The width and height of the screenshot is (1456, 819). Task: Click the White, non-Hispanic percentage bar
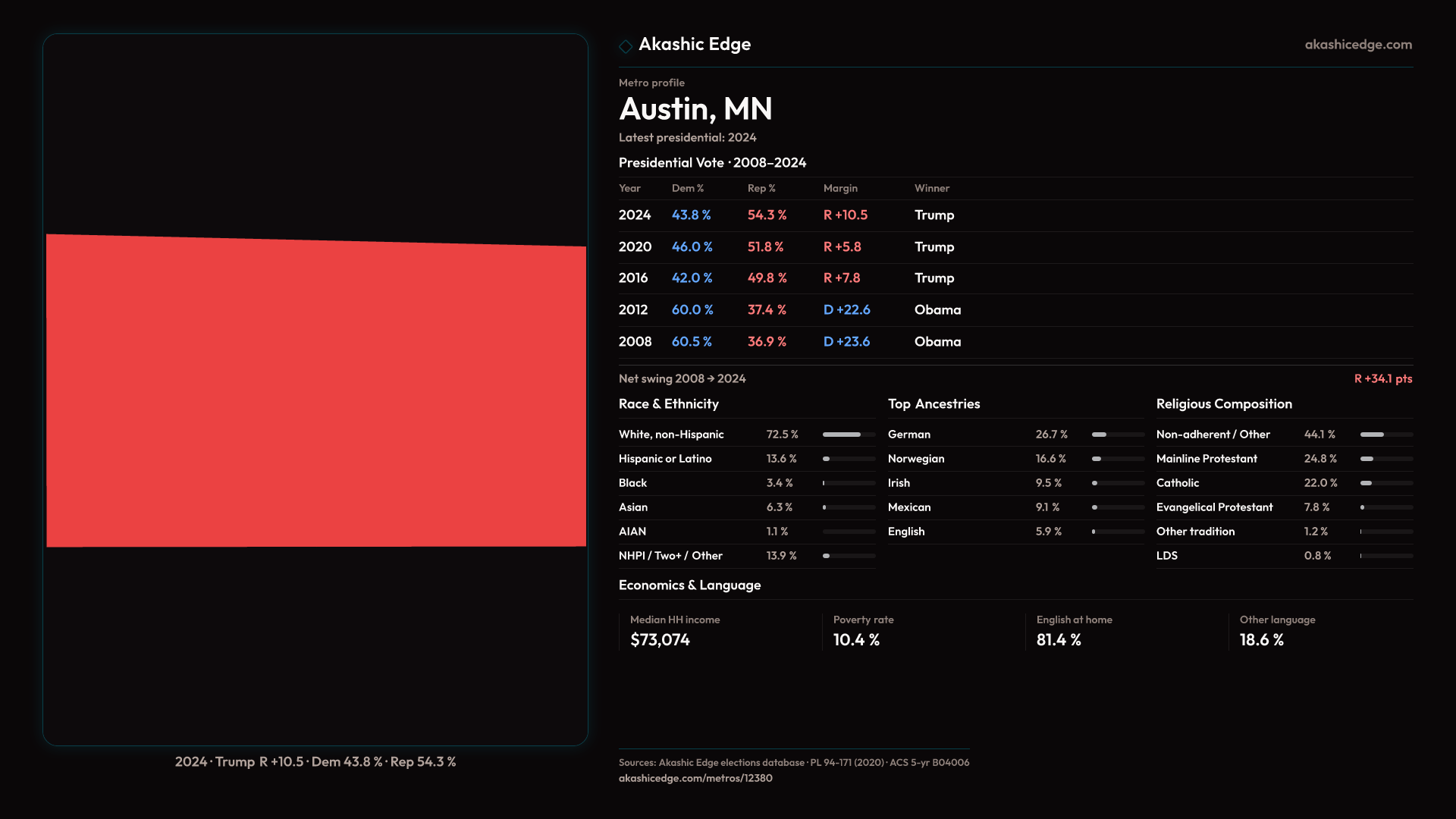pyautogui.click(x=848, y=435)
